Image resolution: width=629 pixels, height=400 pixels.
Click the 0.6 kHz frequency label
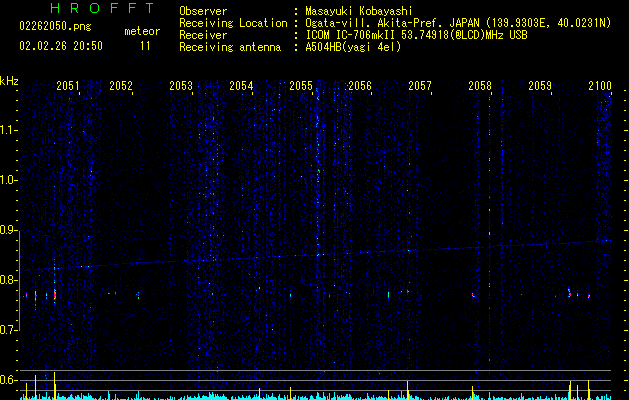point(7,380)
